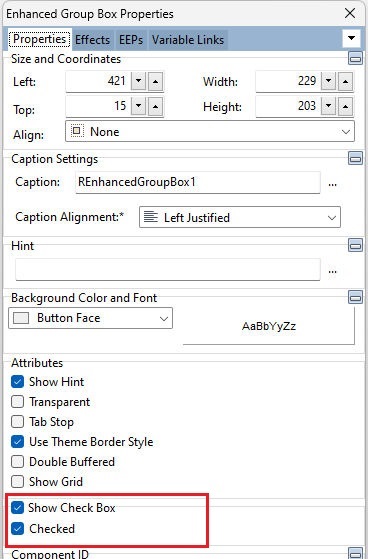This screenshot has height=559, width=368.
Task: Open the Caption Alignment dropdown
Action: click(240, 217)
